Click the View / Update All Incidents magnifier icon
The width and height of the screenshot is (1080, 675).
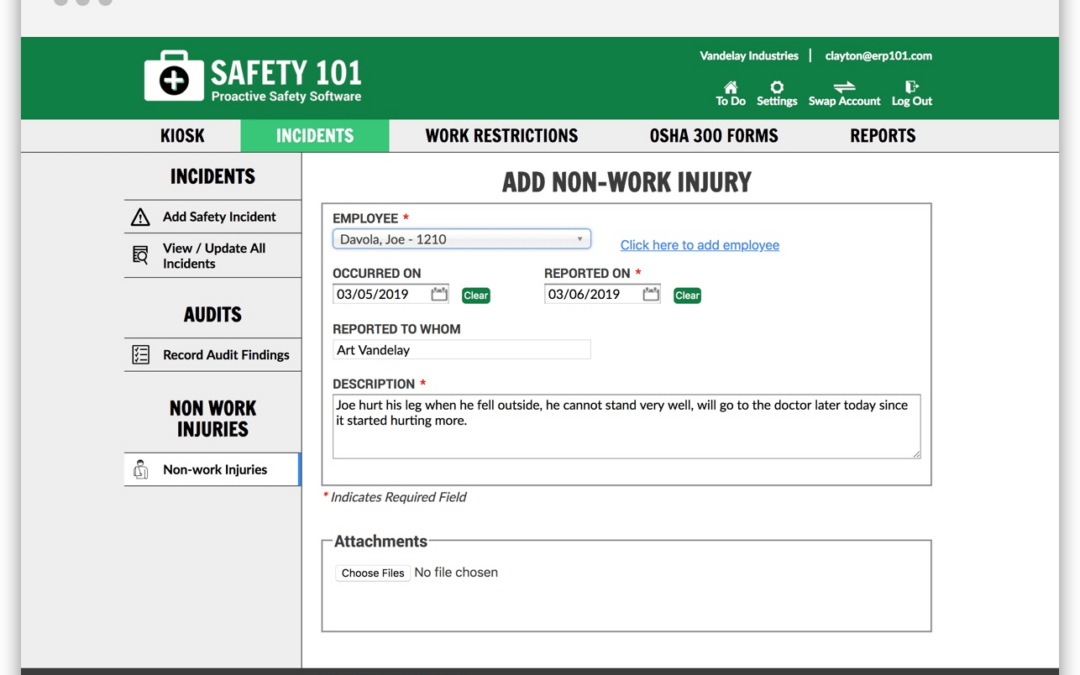tap(141, 256)
